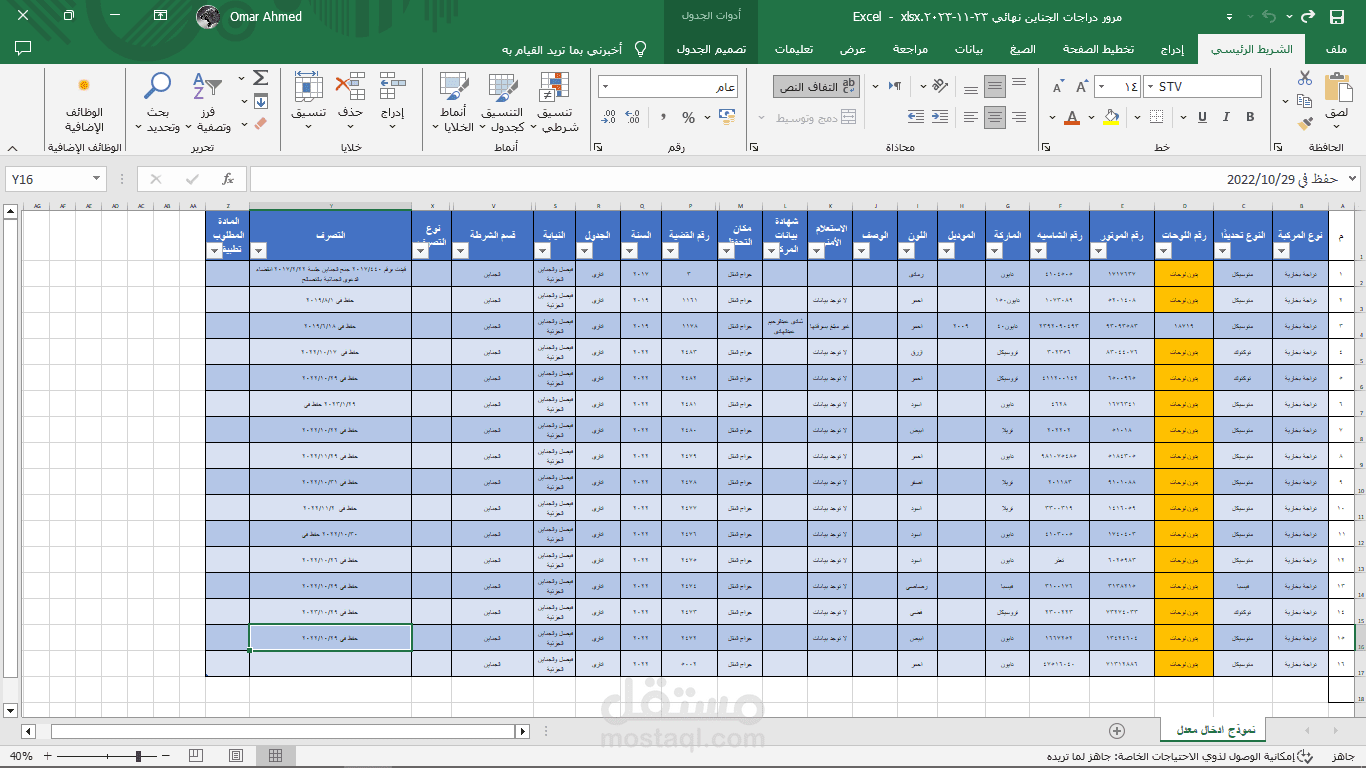Cut selection with the scissors icon
Screen dimensions: 1366x768
coord(1305,78)
